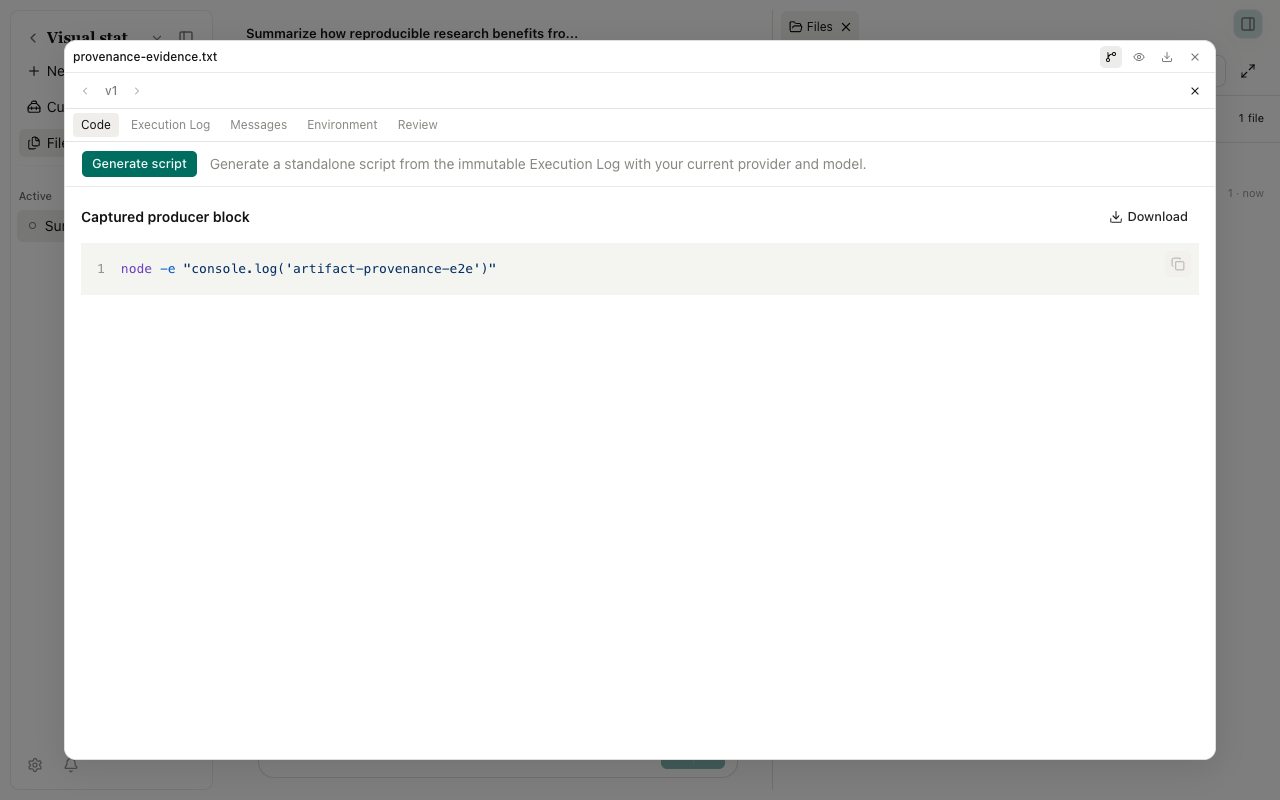The image size is (1280, 800).
Task: Close the v1 version bar
Action: click(x=1195, y=91)
